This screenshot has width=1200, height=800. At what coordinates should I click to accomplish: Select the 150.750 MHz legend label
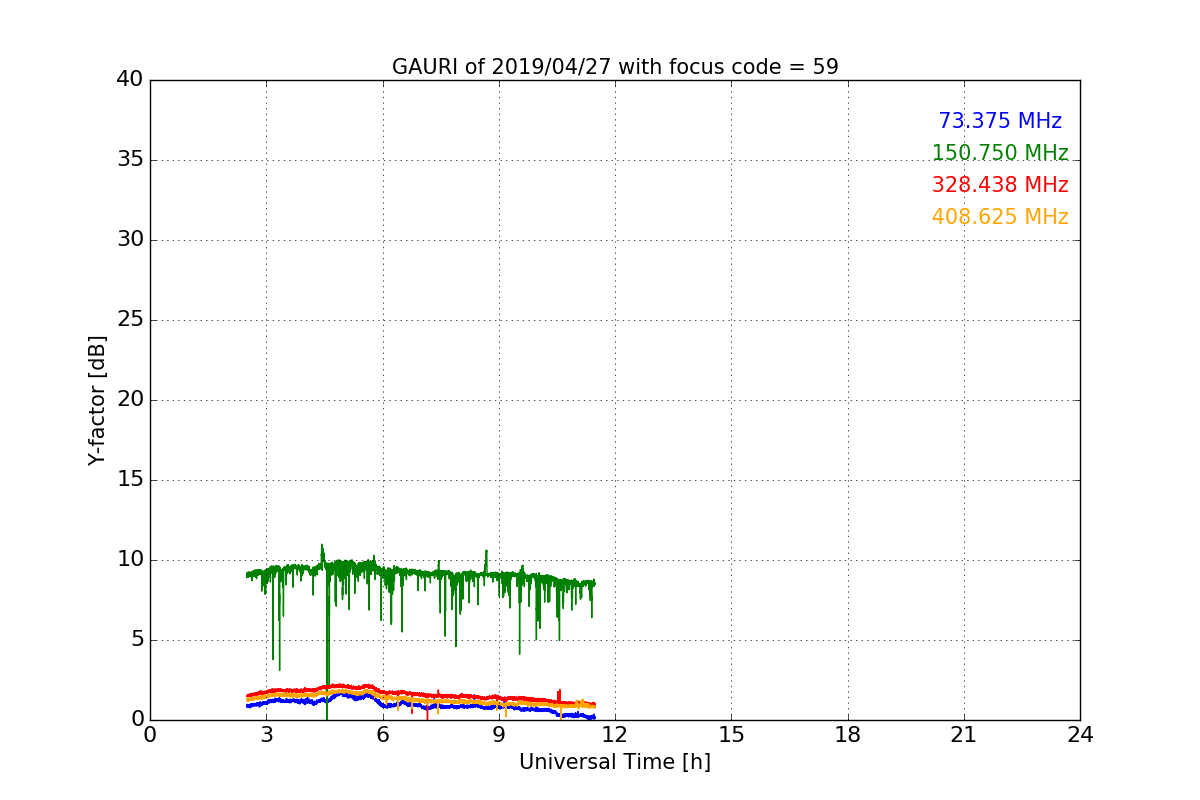[1000, 153]
